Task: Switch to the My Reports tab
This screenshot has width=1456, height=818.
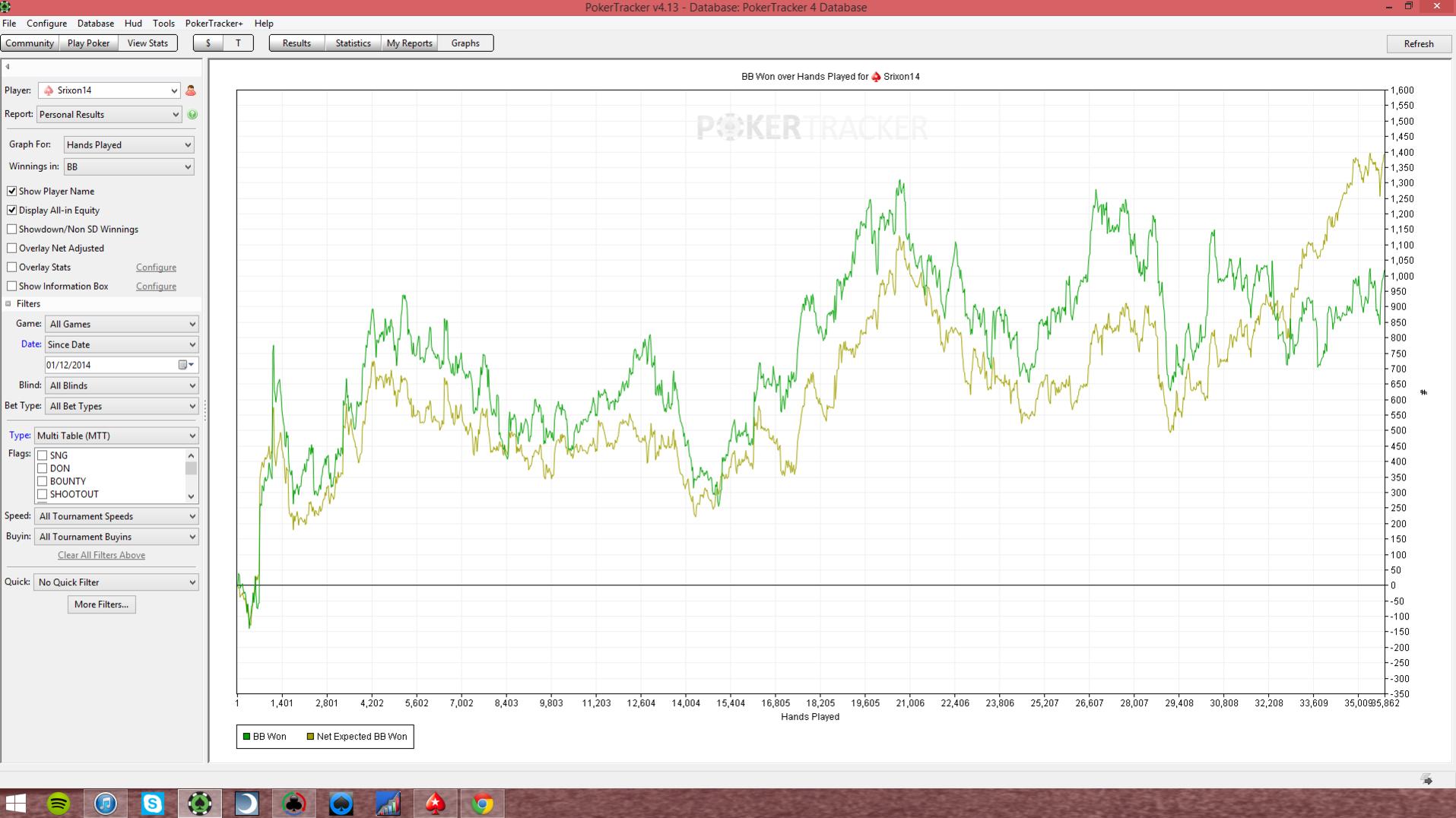Action: (409, 43)
